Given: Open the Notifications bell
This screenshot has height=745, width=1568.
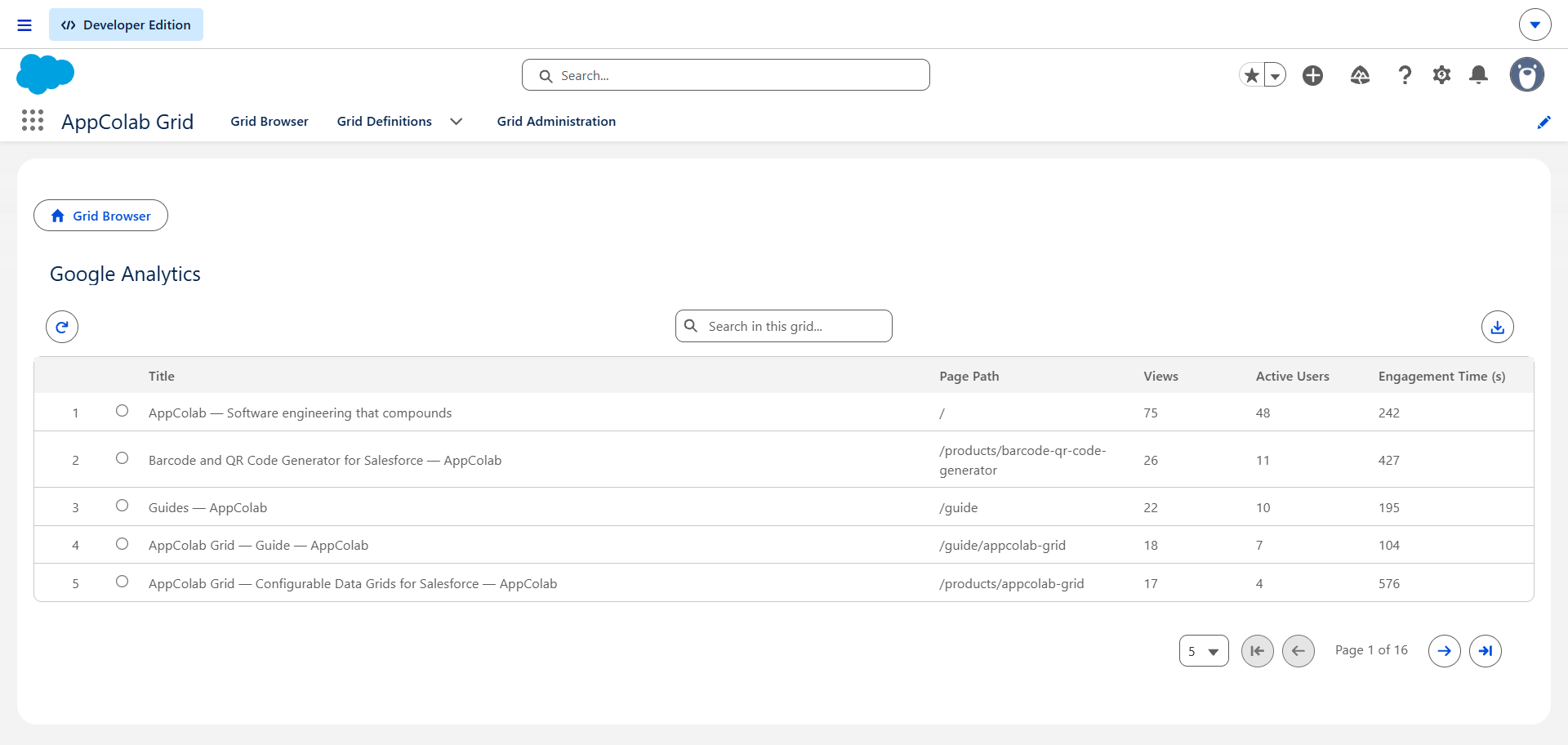Looking at the screenshot, I should [1478, 75].
